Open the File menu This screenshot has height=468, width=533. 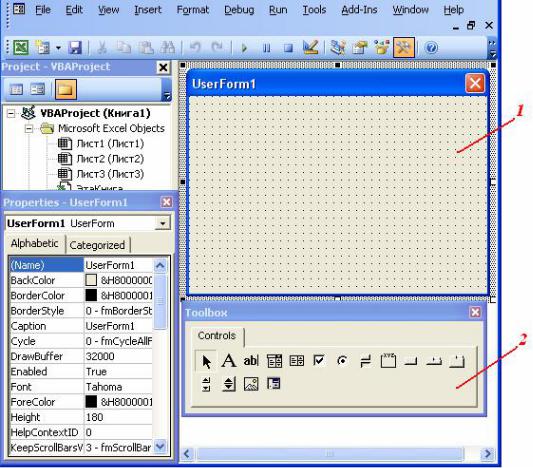pos(43,10)
